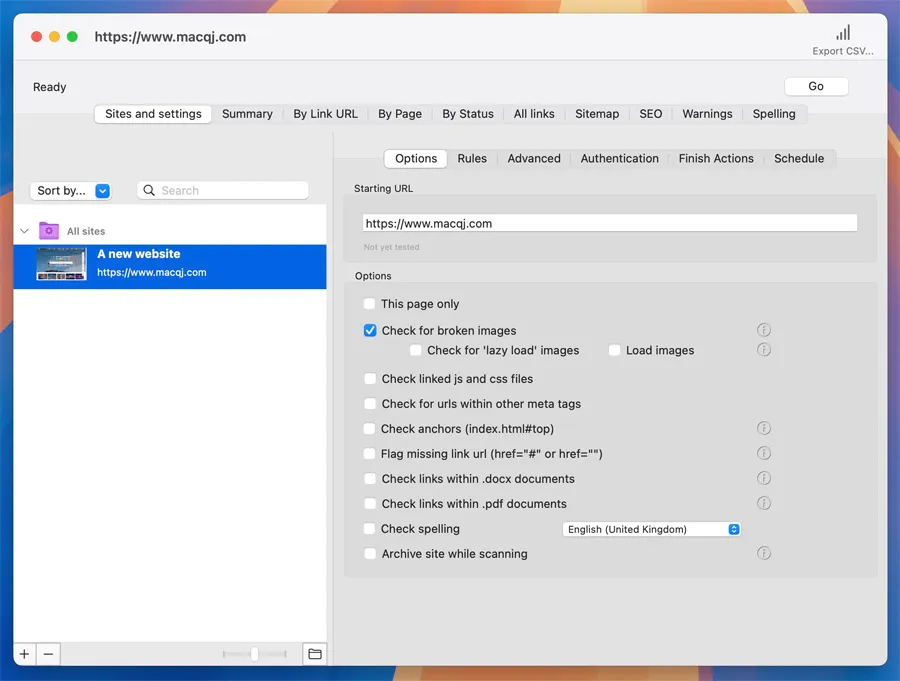900x681 pixels.
Task: Switch to the Schedule tab
Action: [799, 158]
